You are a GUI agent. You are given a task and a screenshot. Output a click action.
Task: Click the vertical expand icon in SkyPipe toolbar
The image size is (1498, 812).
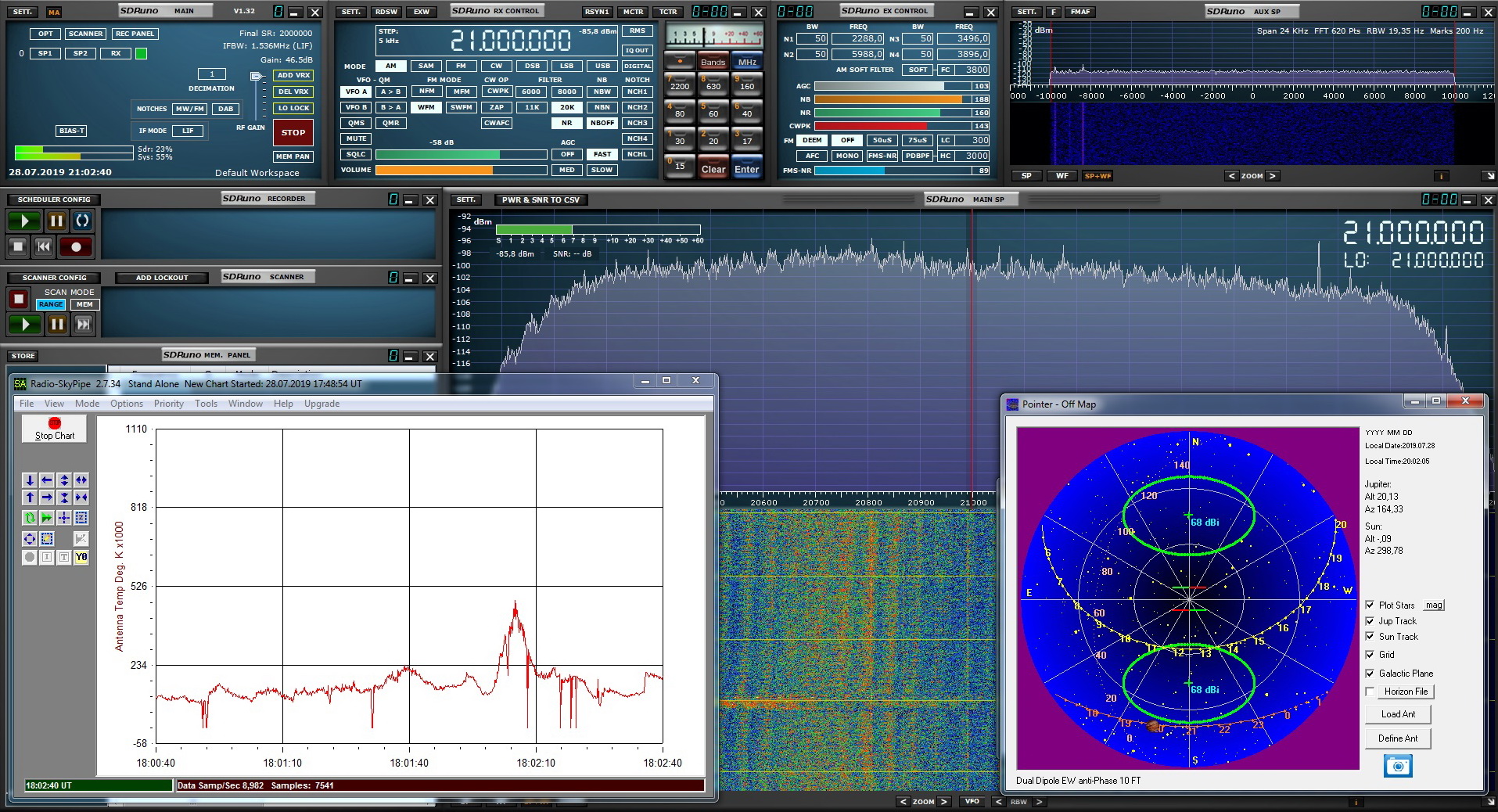[64, 480]
